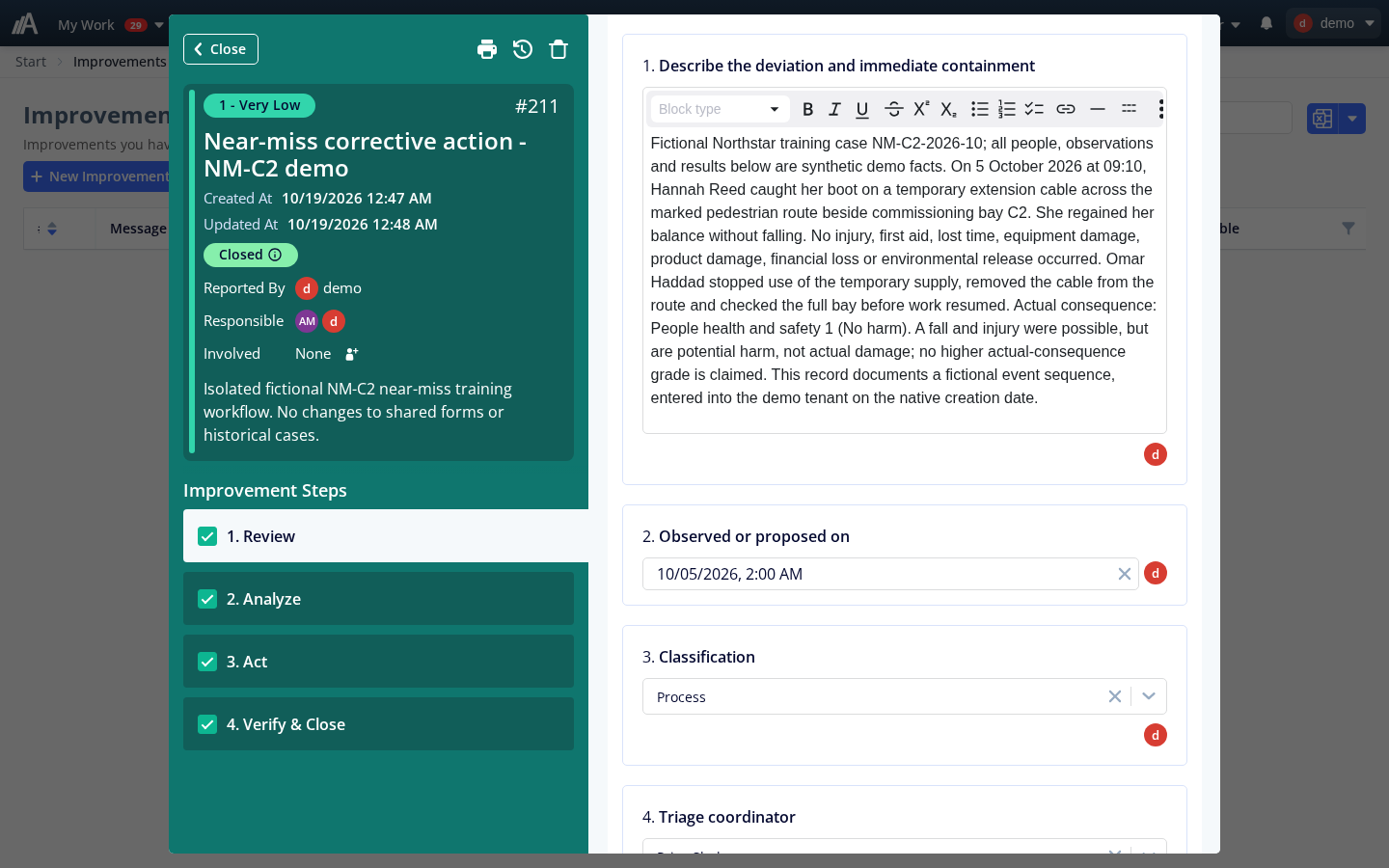Clear the Observed or proposed on date

[1125, 574]
